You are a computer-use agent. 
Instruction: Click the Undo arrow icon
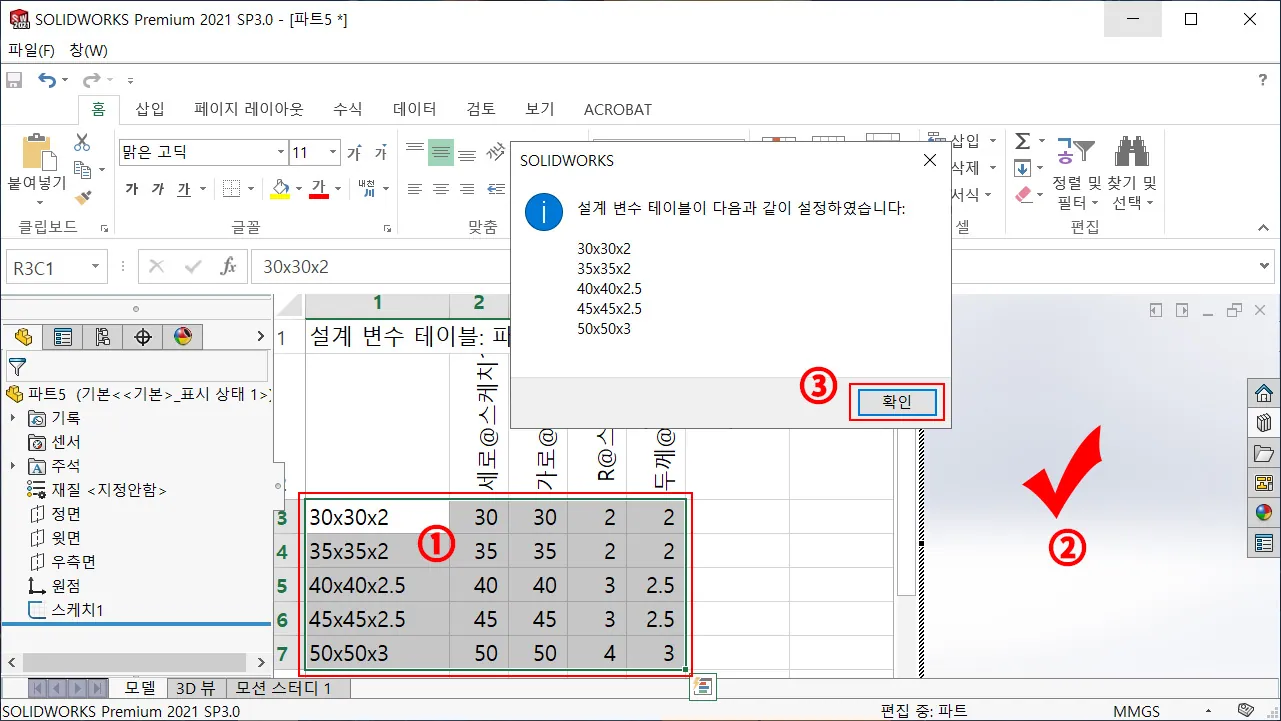(x=48, y=80)
